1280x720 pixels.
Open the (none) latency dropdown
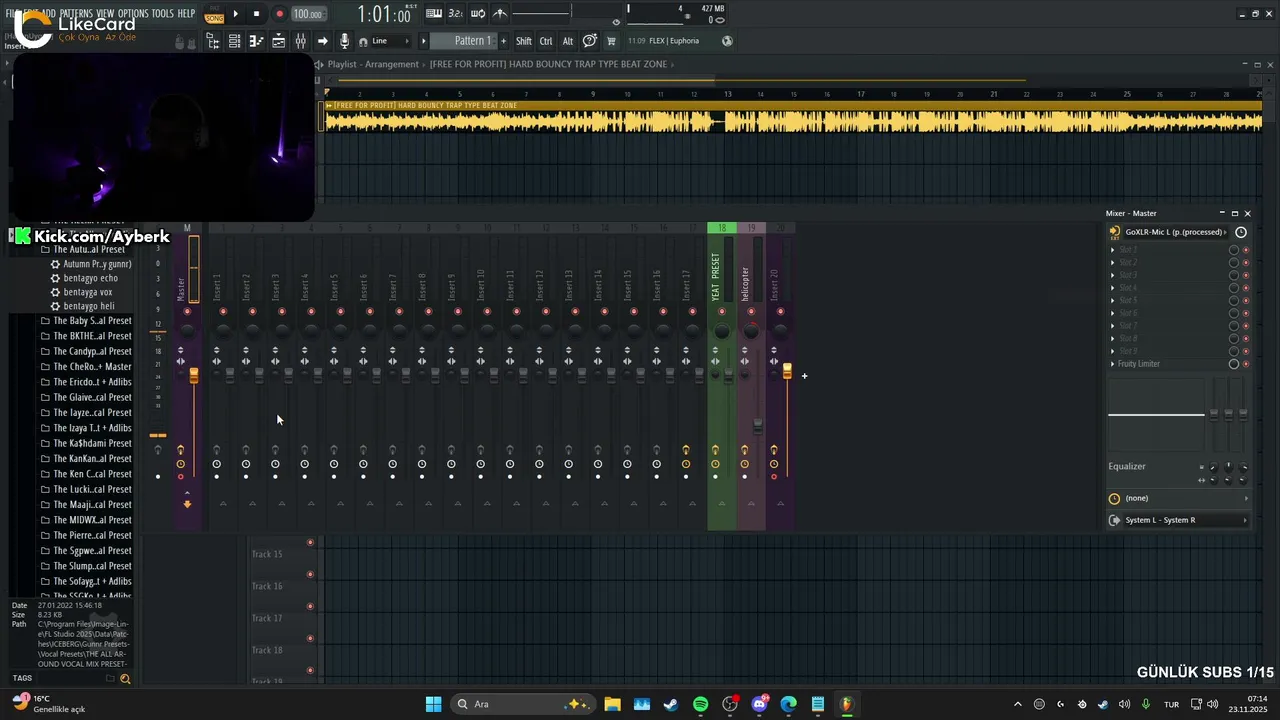point(1186,498)
